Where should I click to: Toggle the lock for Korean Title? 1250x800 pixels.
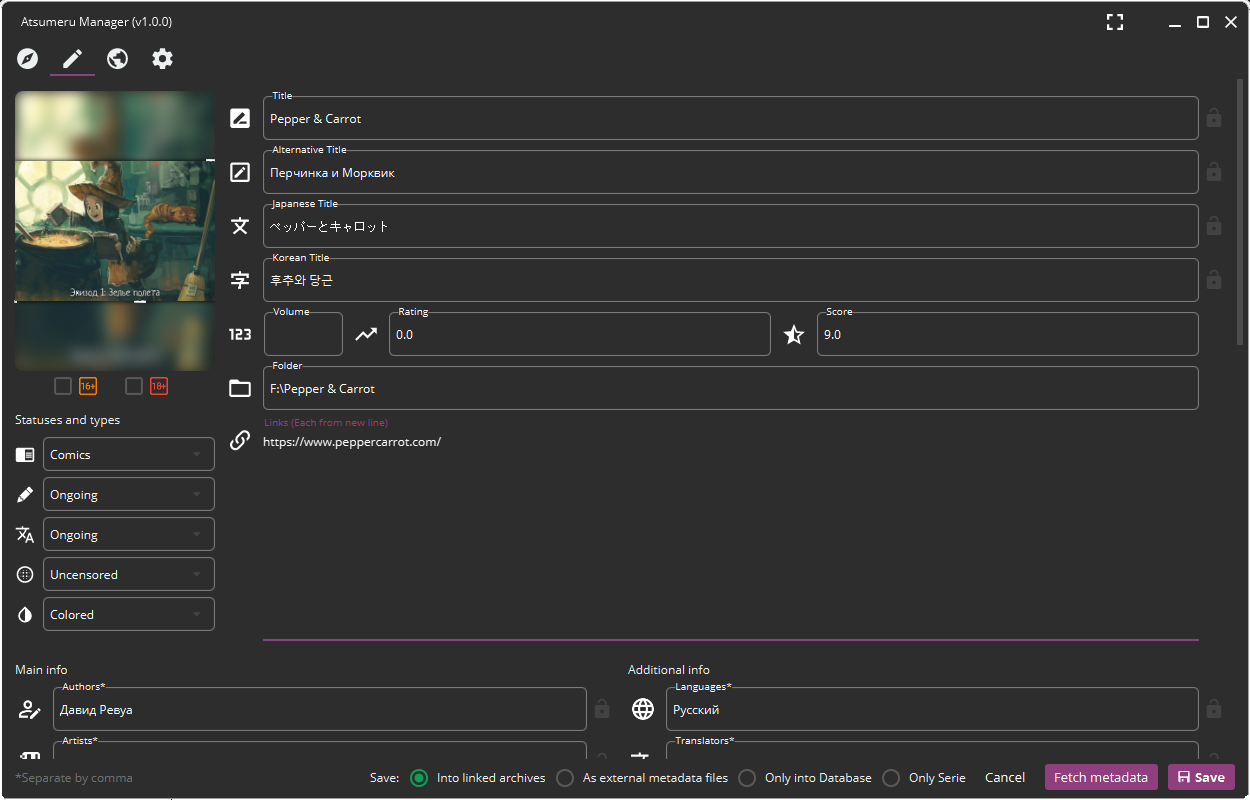(x=1214, y=280)
